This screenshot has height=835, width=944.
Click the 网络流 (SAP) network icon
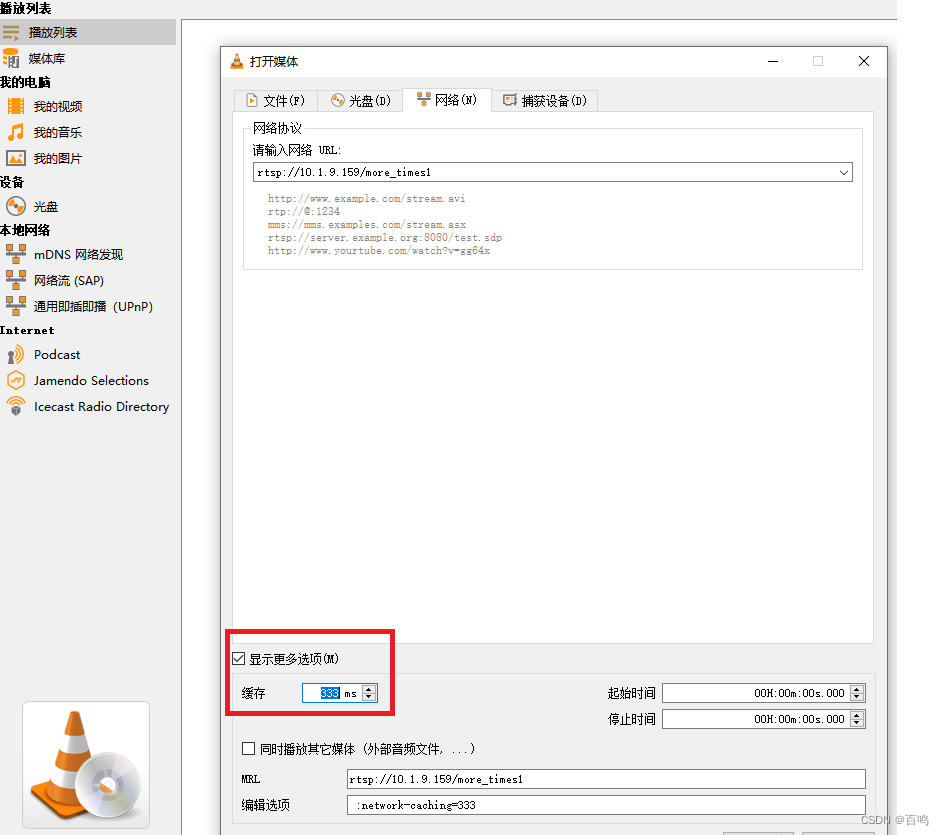[x=16, y=280]
